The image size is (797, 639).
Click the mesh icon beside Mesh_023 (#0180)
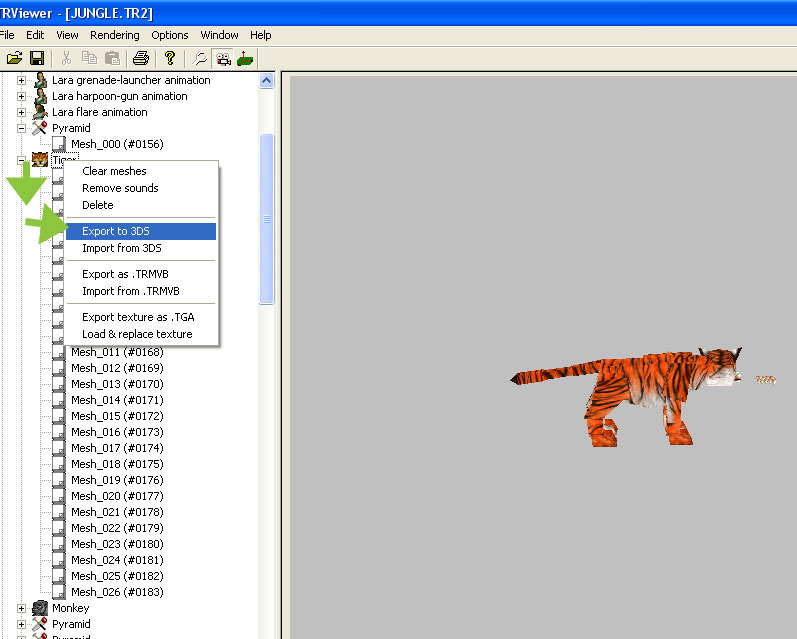tap(59, 544)
